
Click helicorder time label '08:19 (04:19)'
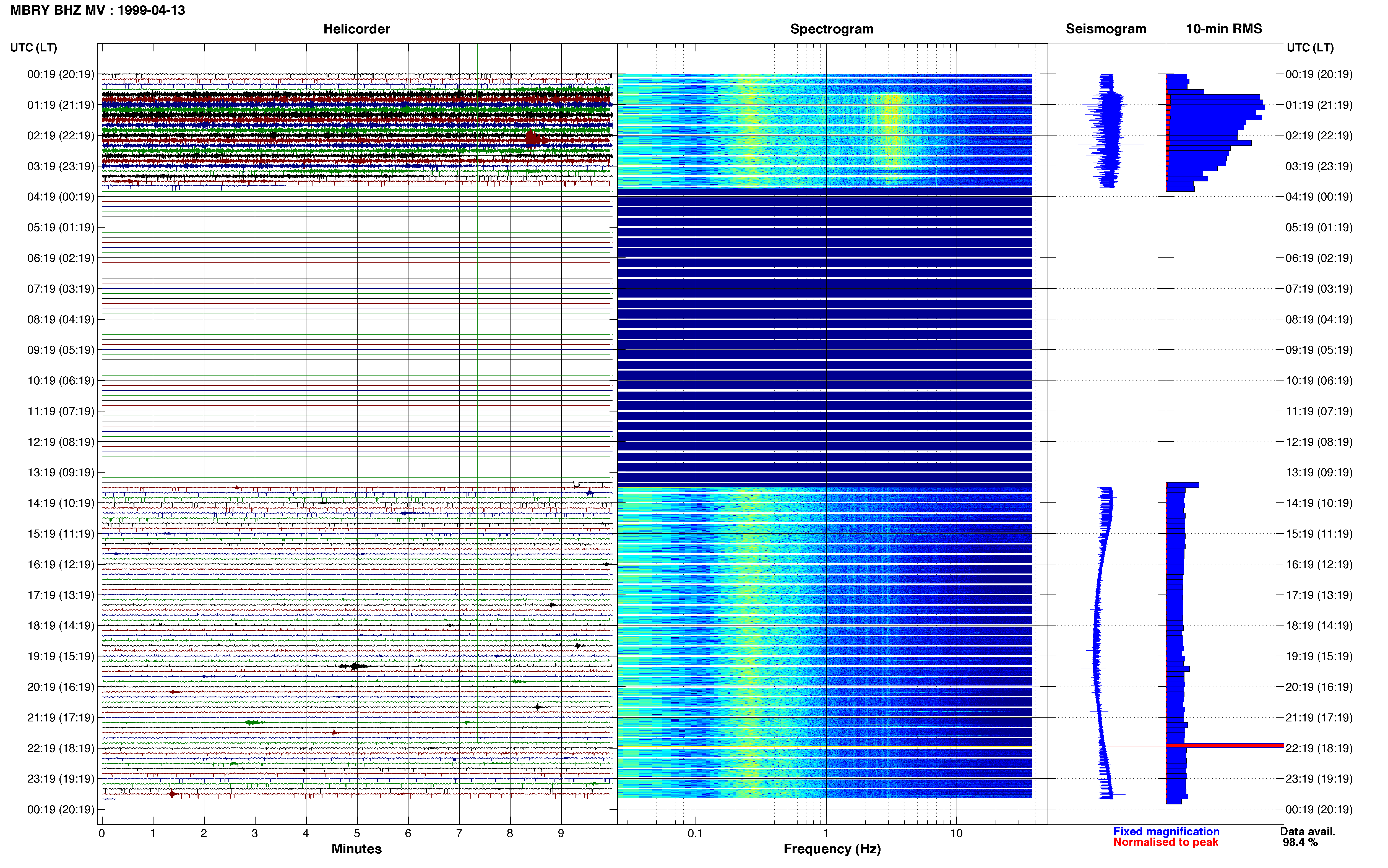pos(60,319)
